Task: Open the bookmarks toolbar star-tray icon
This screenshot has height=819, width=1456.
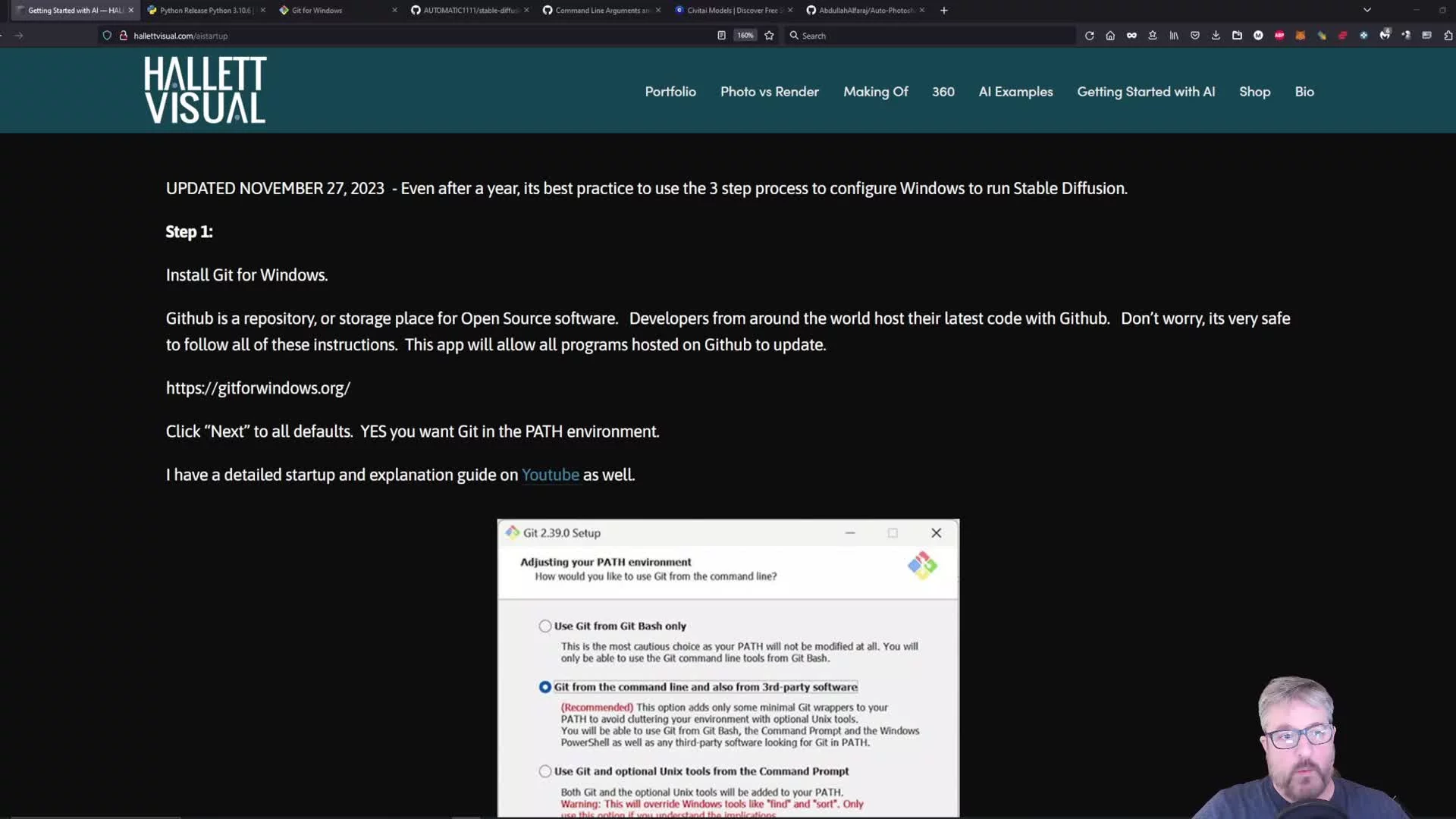Action: point(1153,36)
